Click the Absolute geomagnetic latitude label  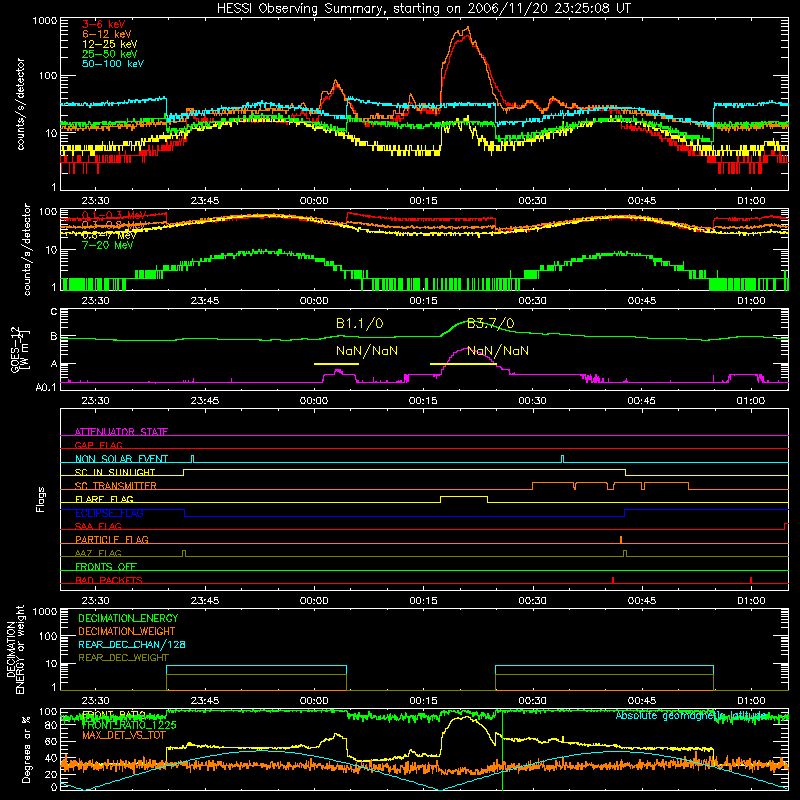691,715
